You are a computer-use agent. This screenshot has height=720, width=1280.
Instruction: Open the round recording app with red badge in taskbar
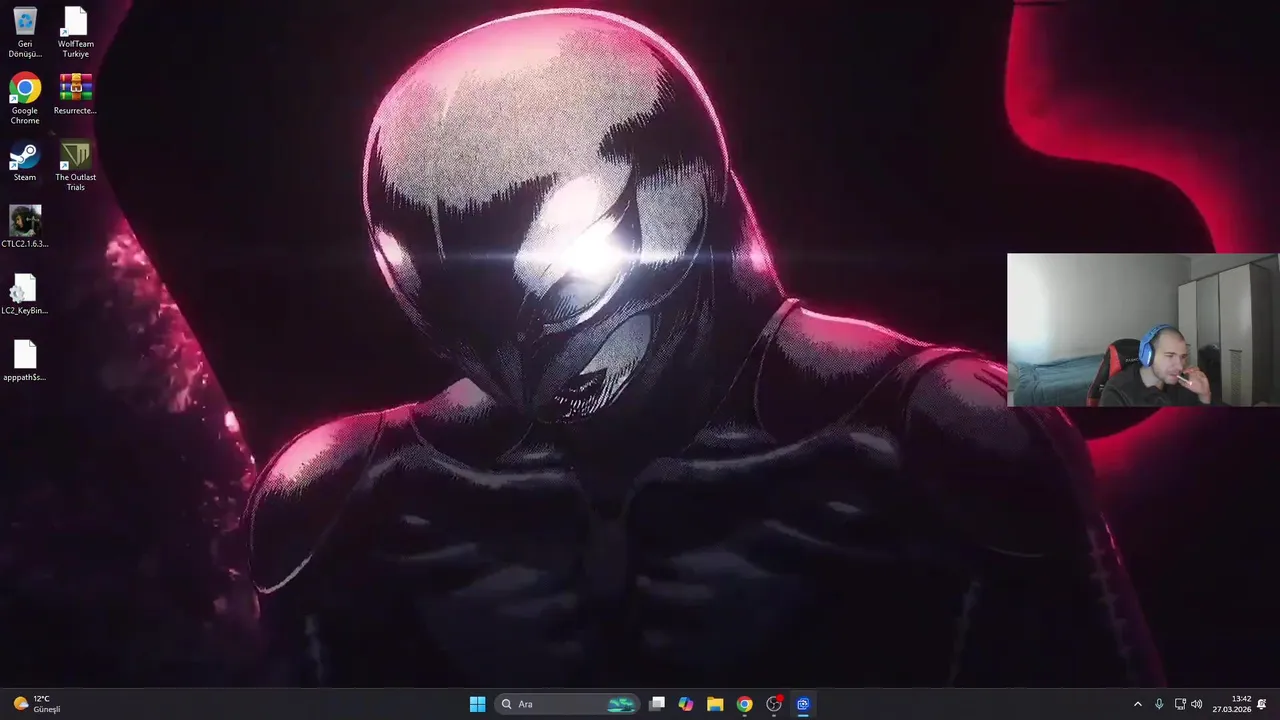(x=774, y=704)
